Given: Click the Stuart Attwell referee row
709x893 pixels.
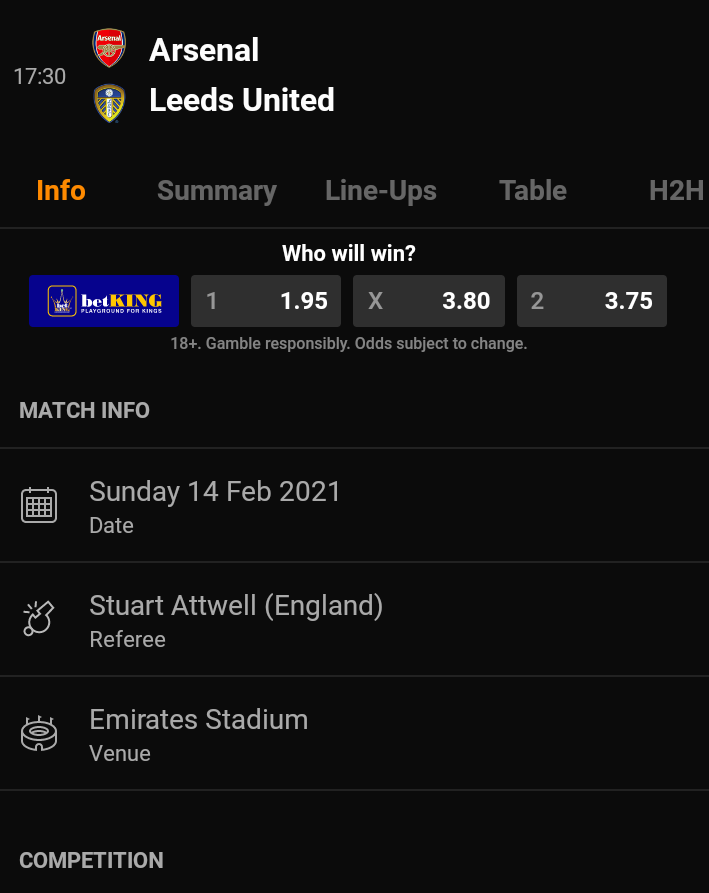Looking at the screenshot, I should [x=354, y=620].
